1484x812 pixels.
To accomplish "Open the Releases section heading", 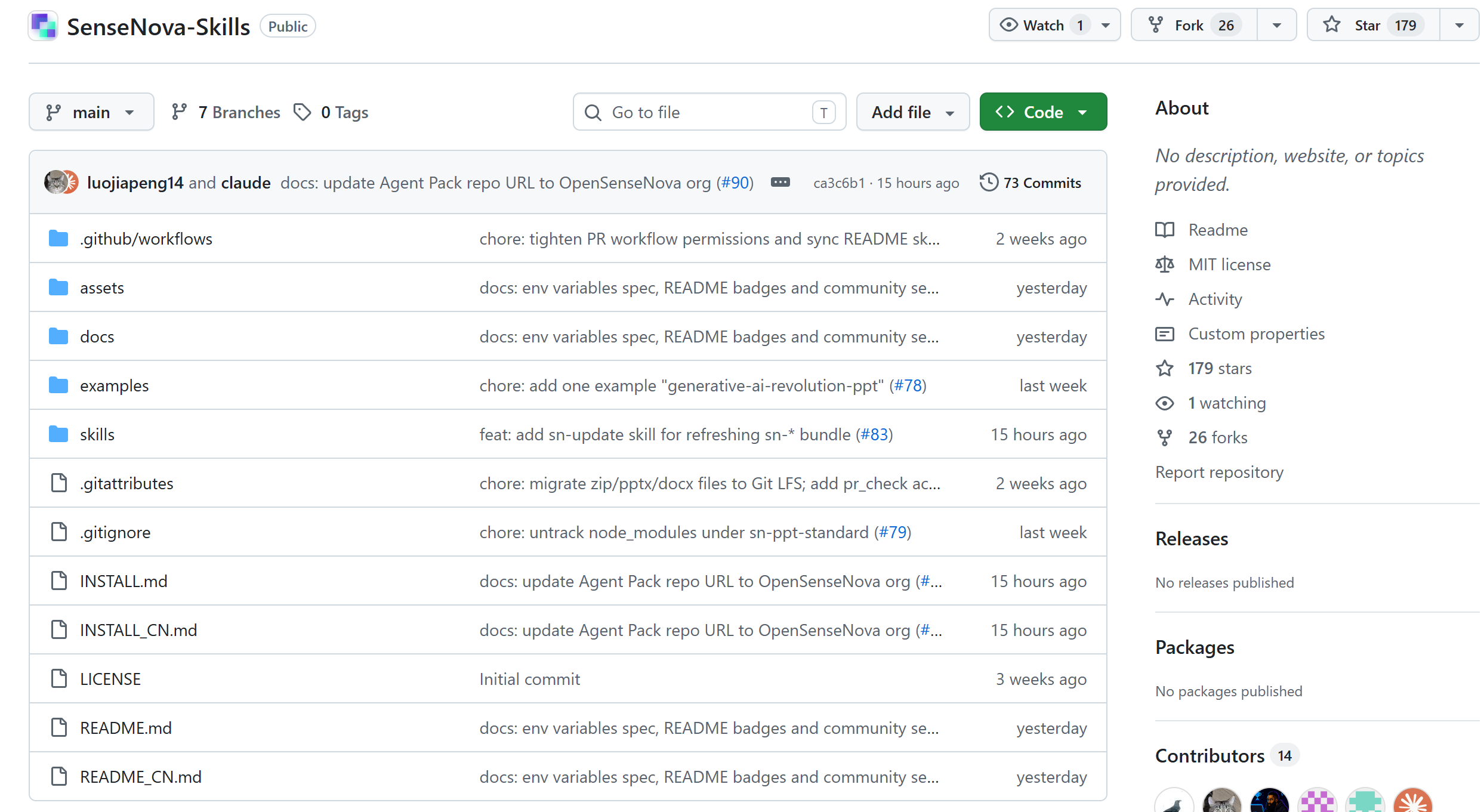I will (x=1192, y=539).
